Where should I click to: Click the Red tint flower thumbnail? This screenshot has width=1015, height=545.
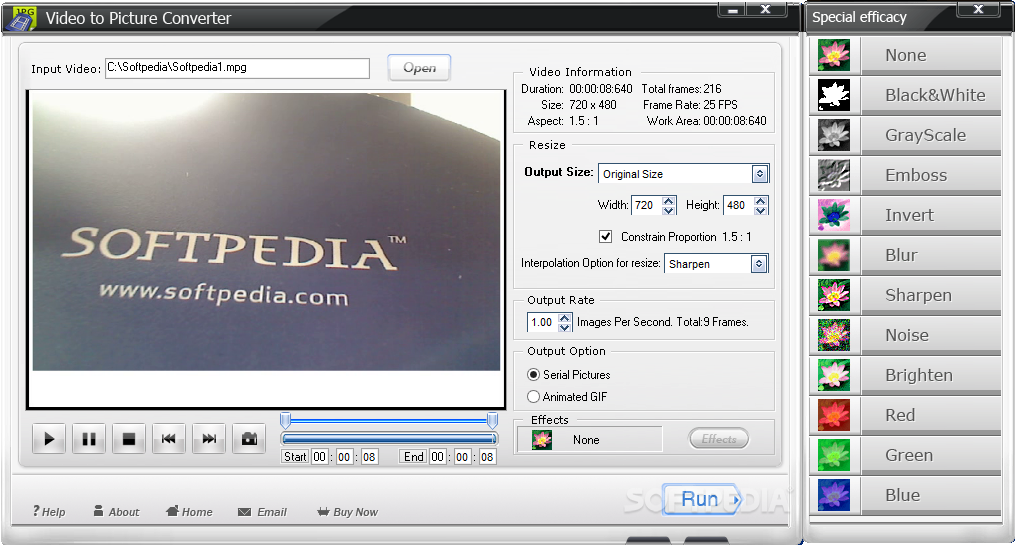[x=834, y=416]
